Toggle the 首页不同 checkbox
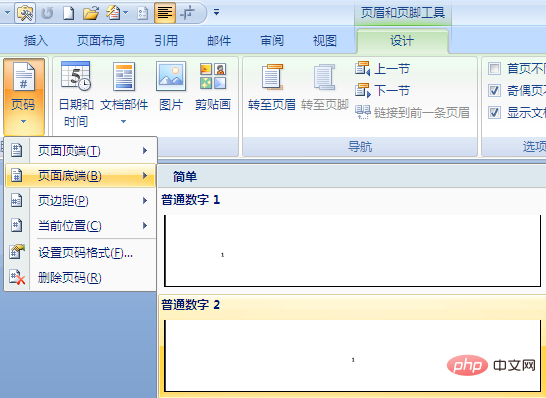Viewport: 546px width, 398px height. pyautogui.click(x=494, y=69)
